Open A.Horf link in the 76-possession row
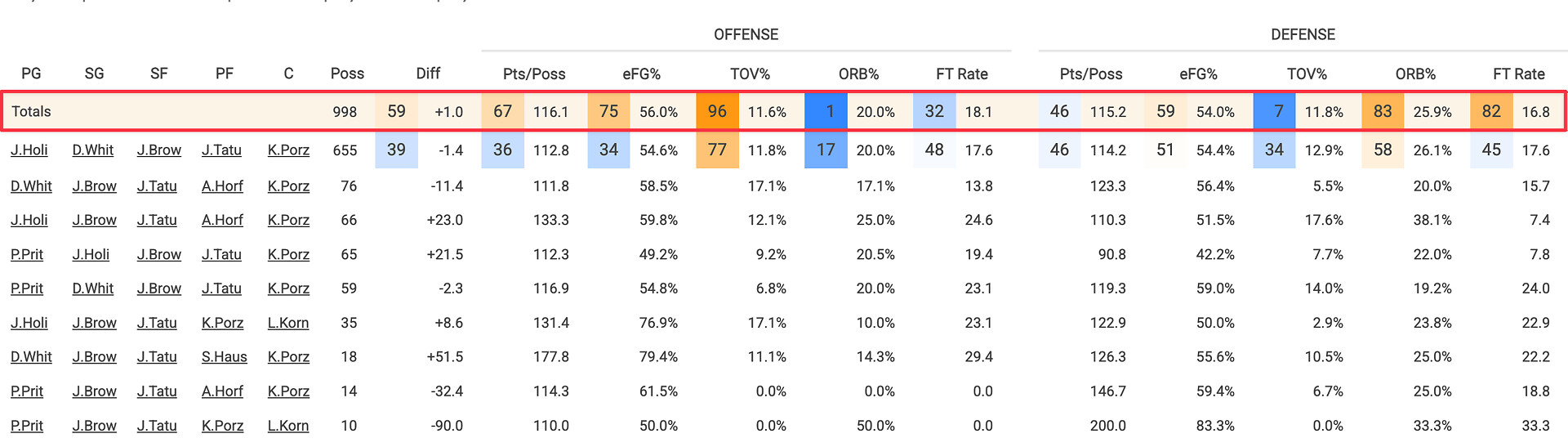Screen dimensions: 1568x447 click(222, 186)
